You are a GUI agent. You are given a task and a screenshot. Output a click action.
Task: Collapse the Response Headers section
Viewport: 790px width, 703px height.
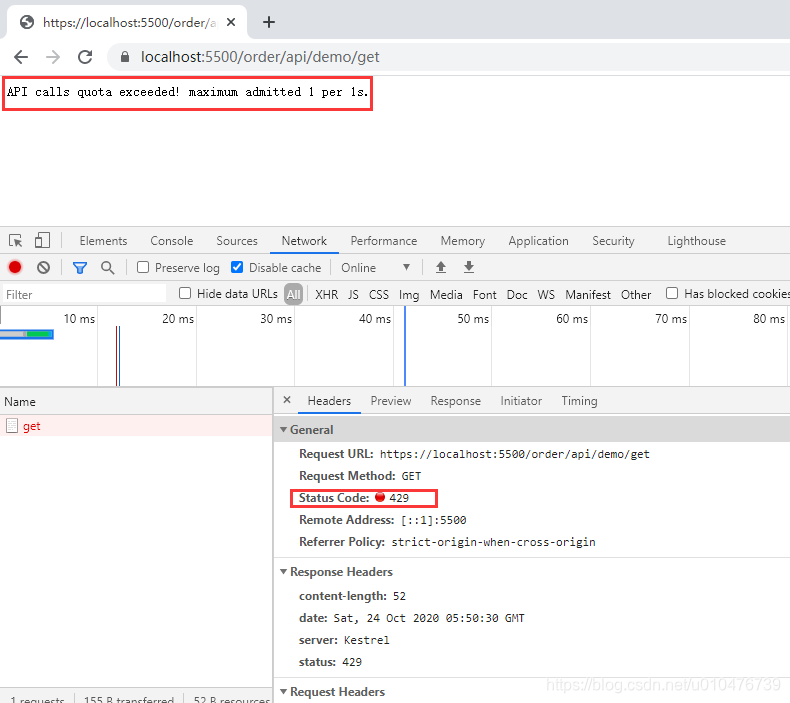tap(284, 572)
